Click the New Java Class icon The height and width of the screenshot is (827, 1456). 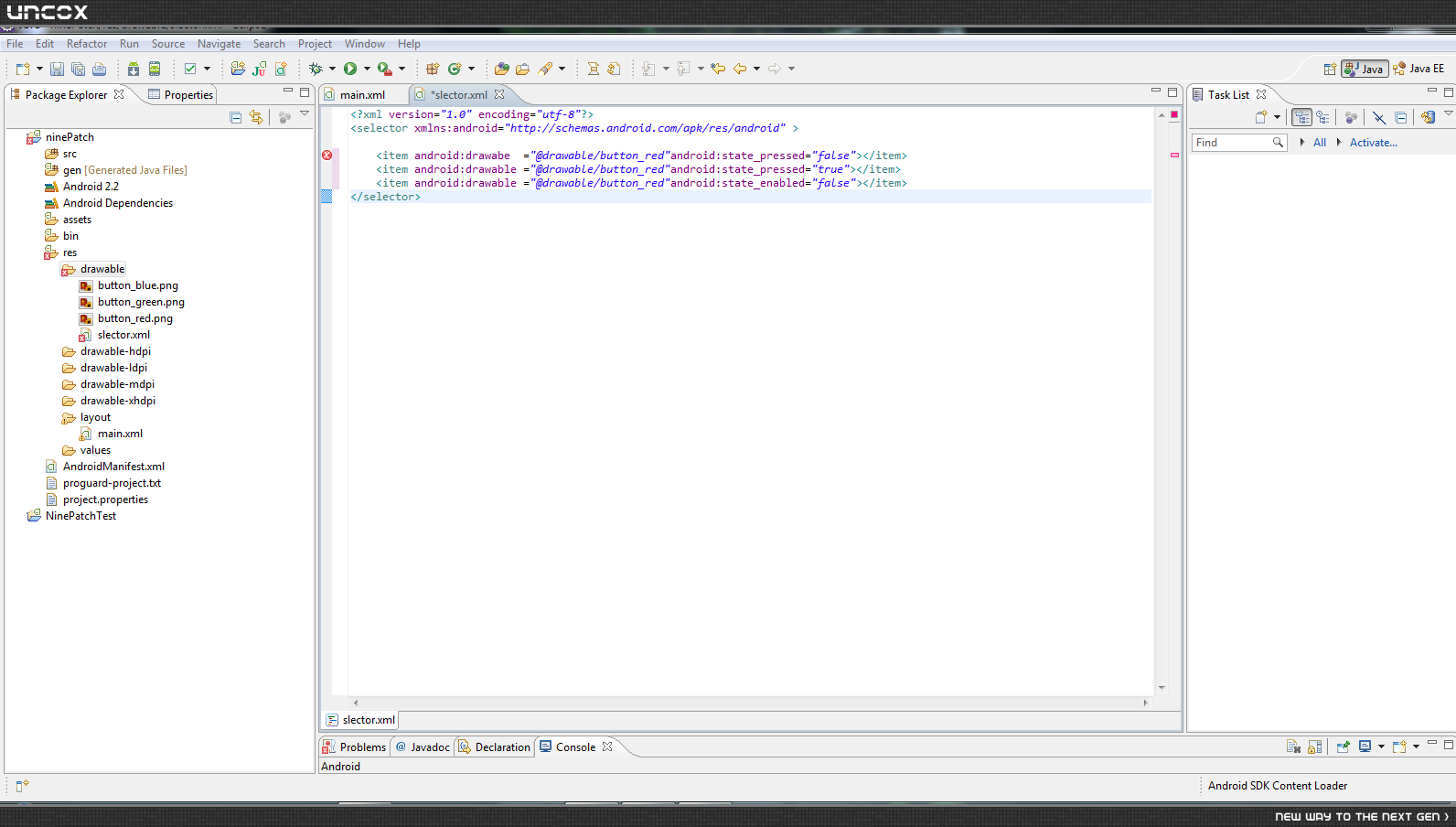coord(455,69)
